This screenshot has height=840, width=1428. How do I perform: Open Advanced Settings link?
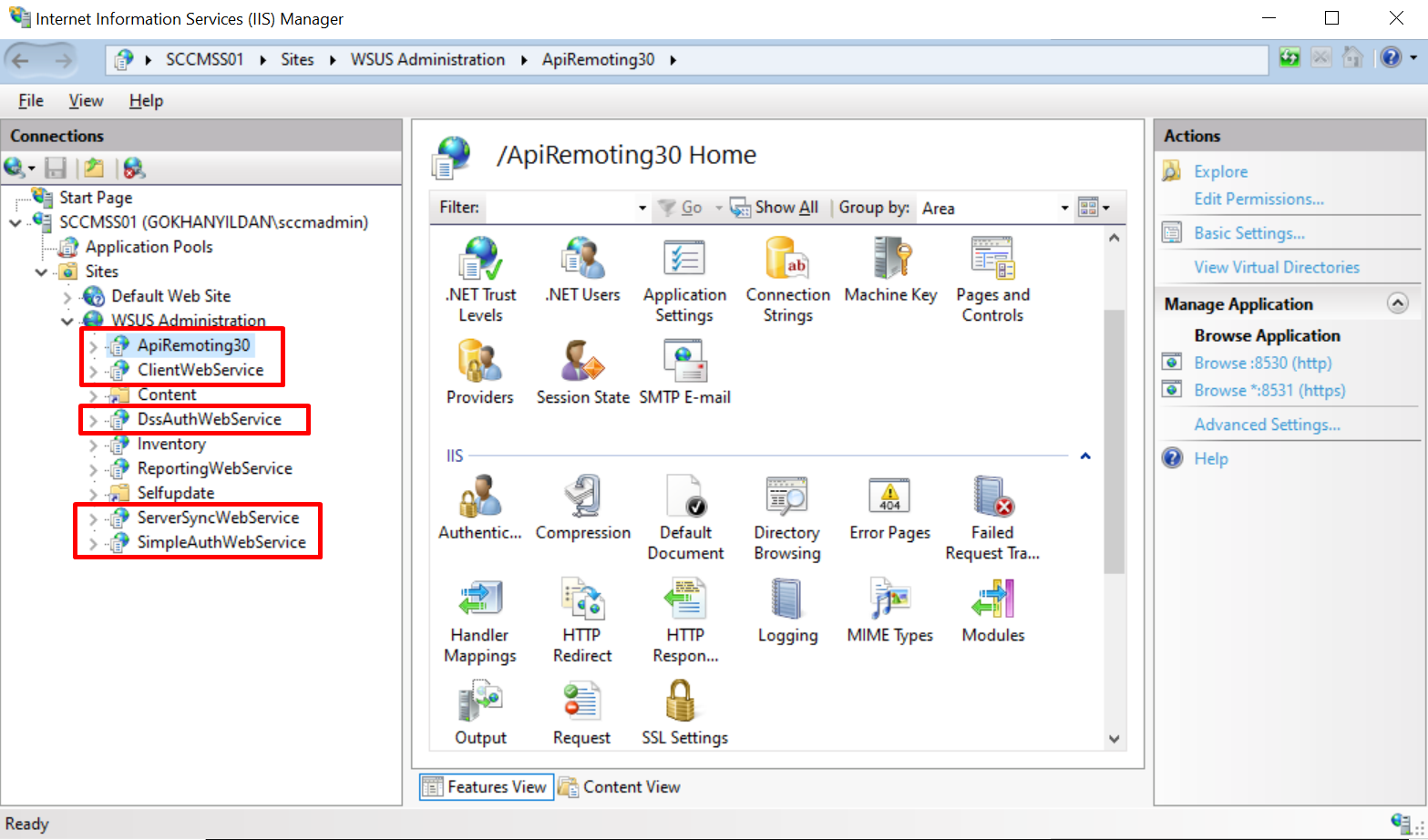coord(1267,425)
